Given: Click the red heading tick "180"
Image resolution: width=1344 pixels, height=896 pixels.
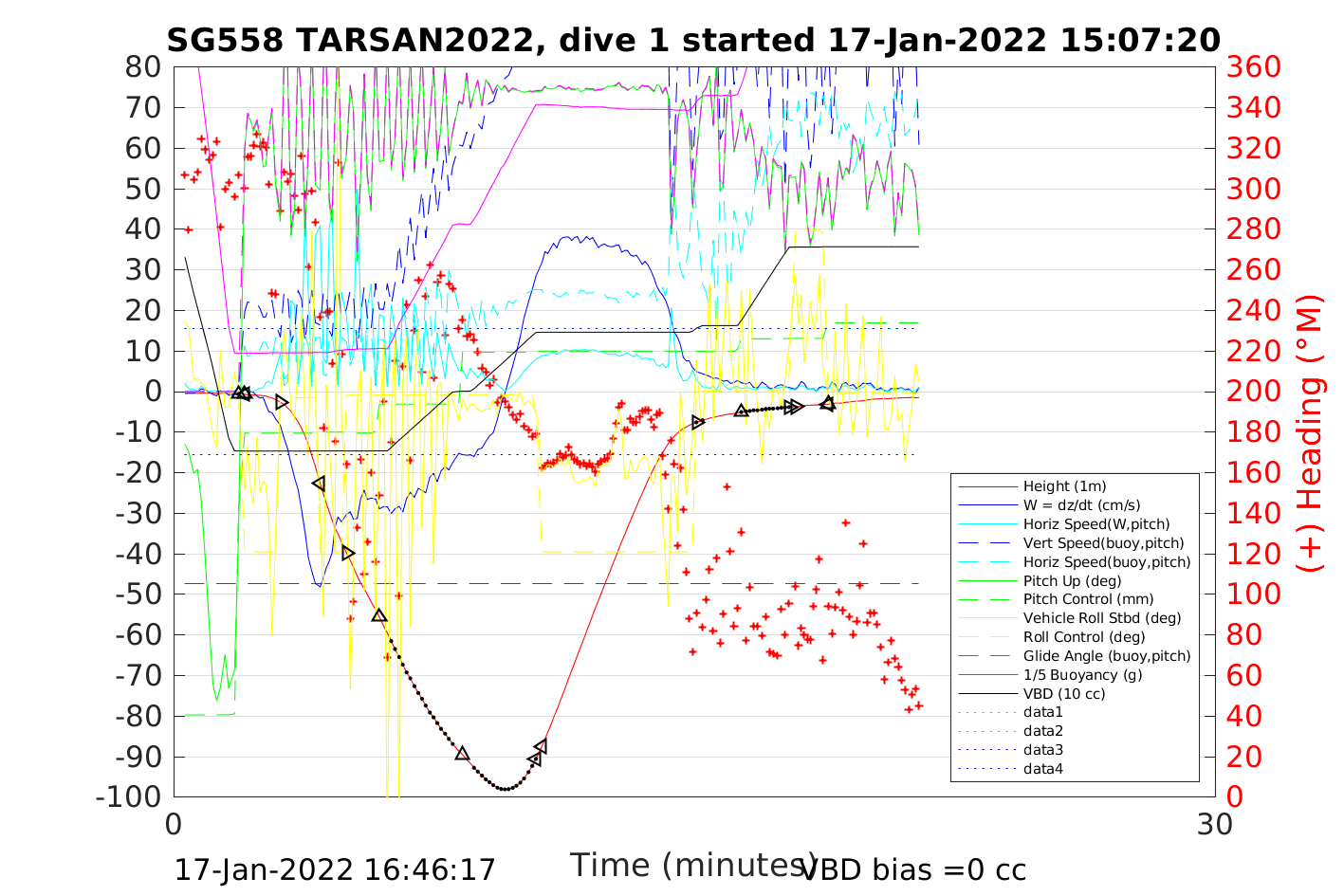Looking at the screenshot, I should tap(1254, 431).
